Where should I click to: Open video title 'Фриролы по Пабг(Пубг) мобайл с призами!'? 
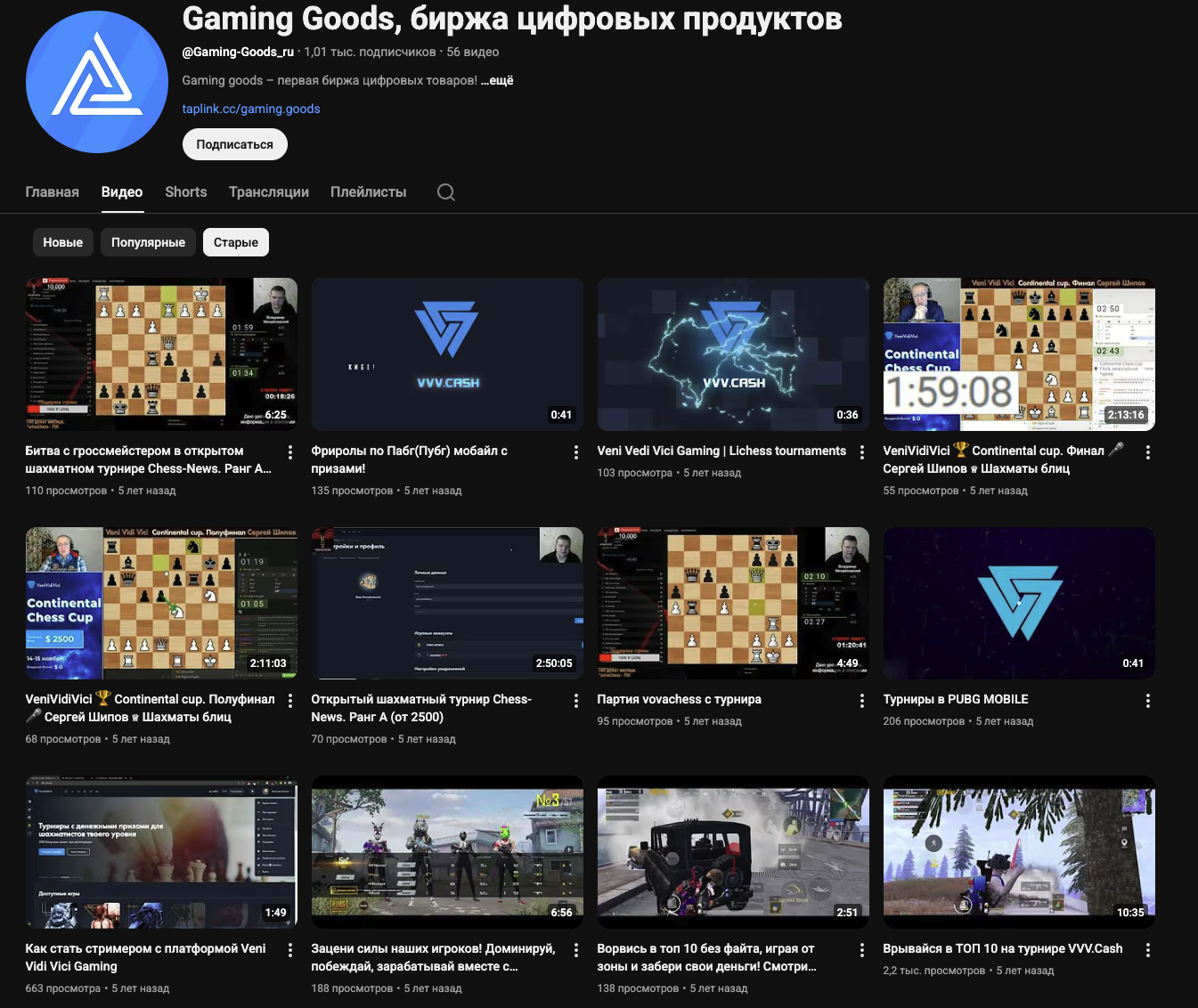pos(410,459)
